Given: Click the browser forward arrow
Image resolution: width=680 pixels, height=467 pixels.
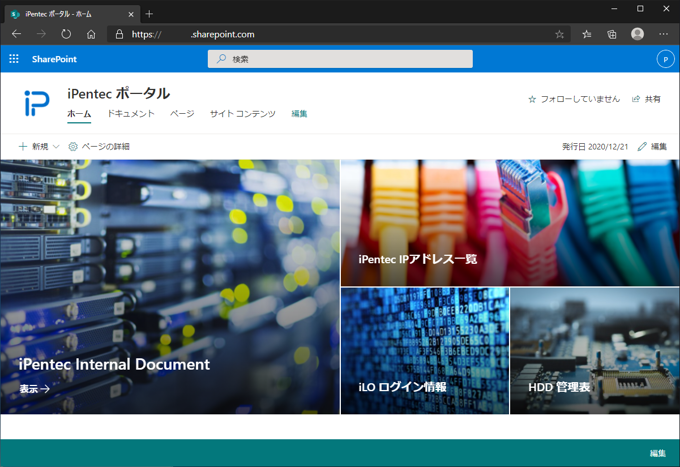Looking at the screenshot, I should [41, 34].
